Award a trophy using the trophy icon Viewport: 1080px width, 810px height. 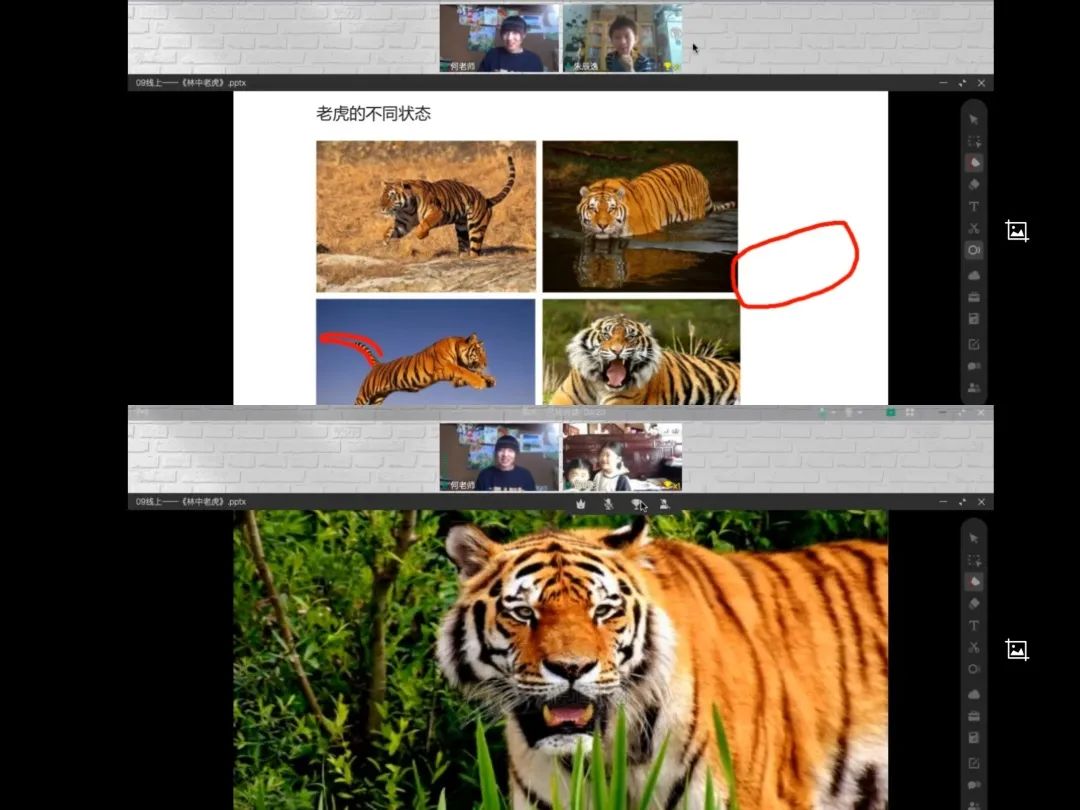coord(636,504)
